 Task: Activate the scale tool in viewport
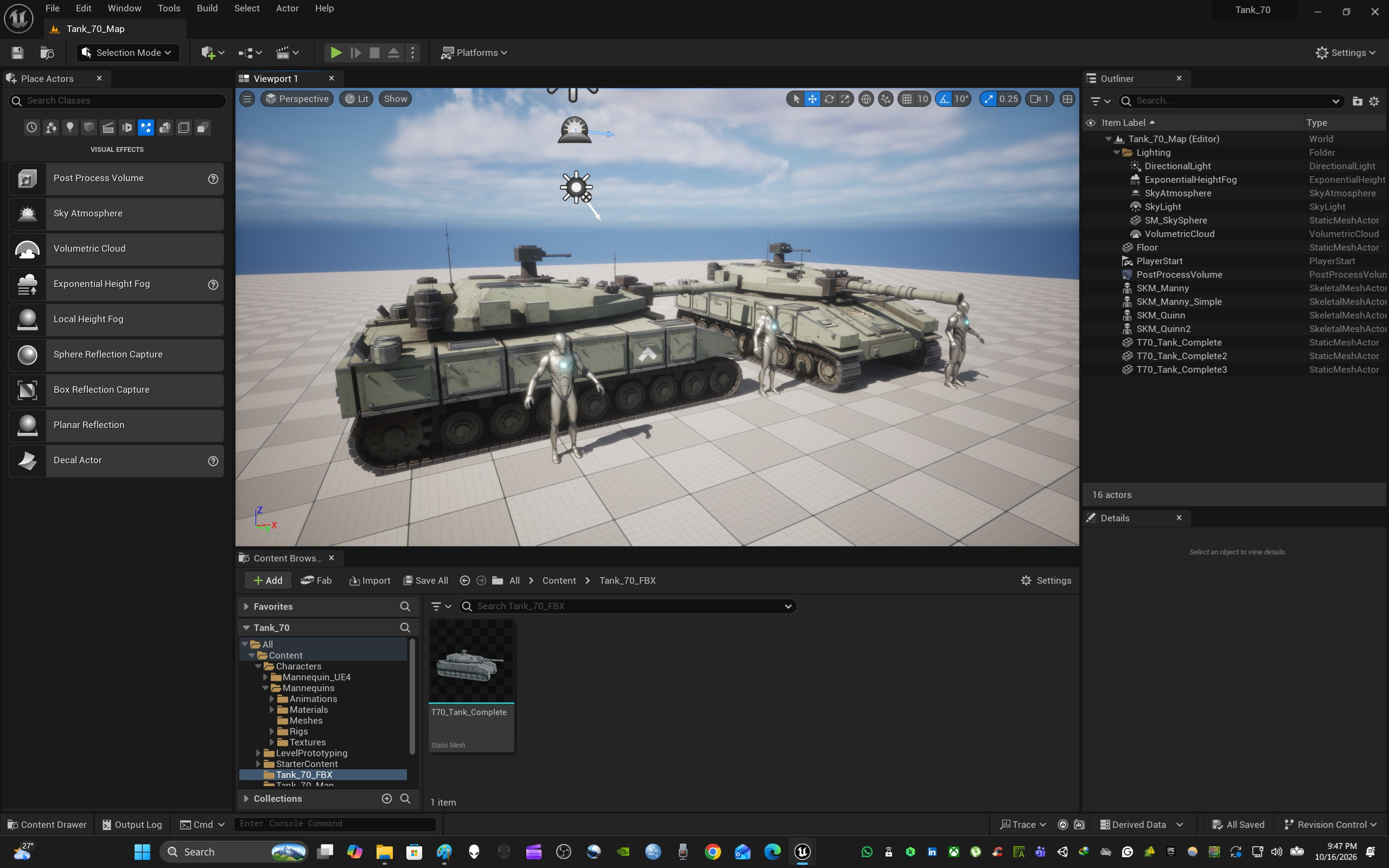845,99
